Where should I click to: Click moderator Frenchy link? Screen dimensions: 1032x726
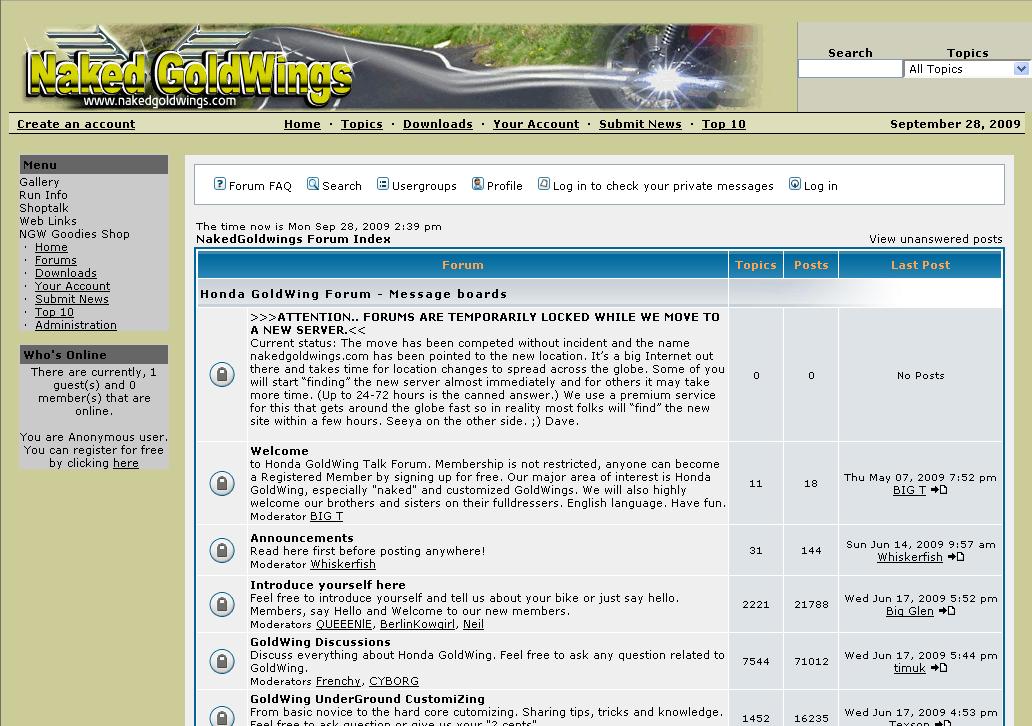point(338,681)
